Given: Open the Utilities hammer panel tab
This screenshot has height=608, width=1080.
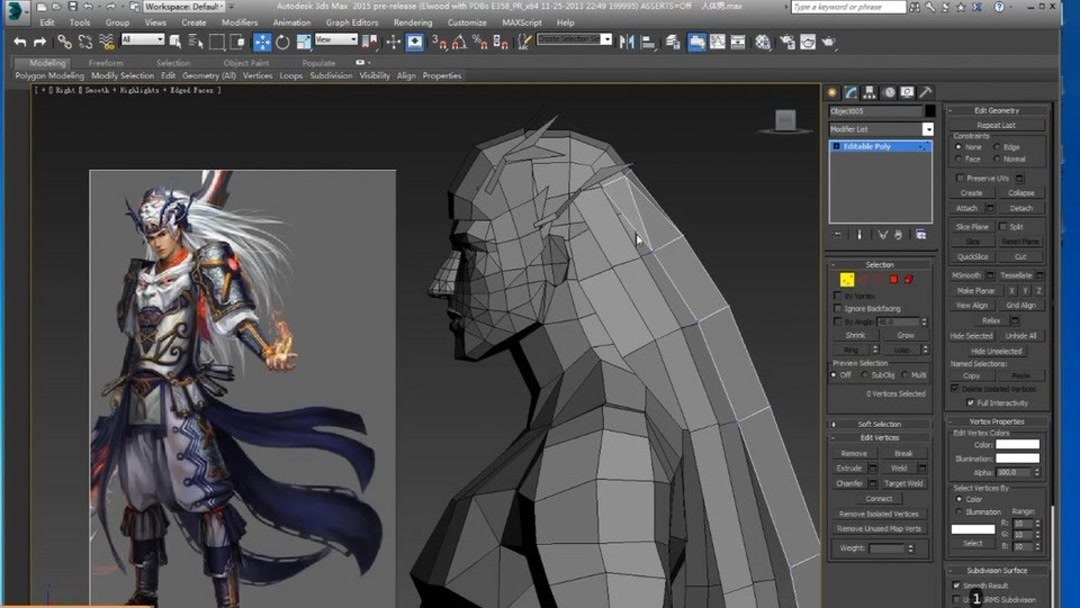Looking at the screenshot, I should [x=926, y=92].
